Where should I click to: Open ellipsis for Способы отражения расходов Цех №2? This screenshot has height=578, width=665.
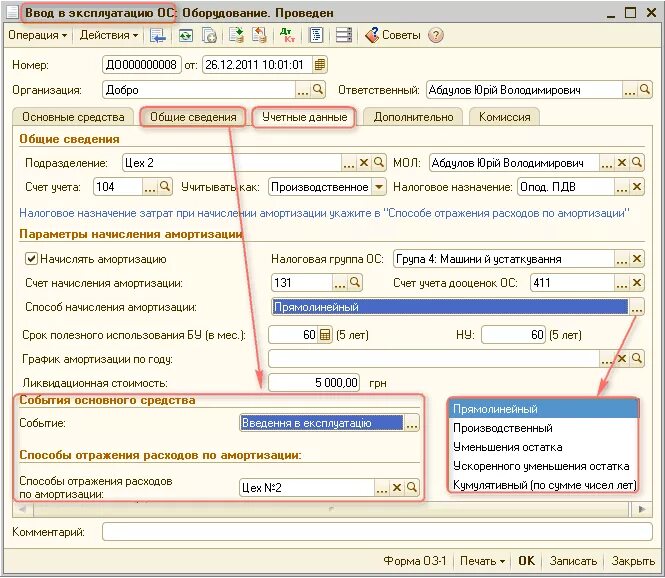(382, 488)
